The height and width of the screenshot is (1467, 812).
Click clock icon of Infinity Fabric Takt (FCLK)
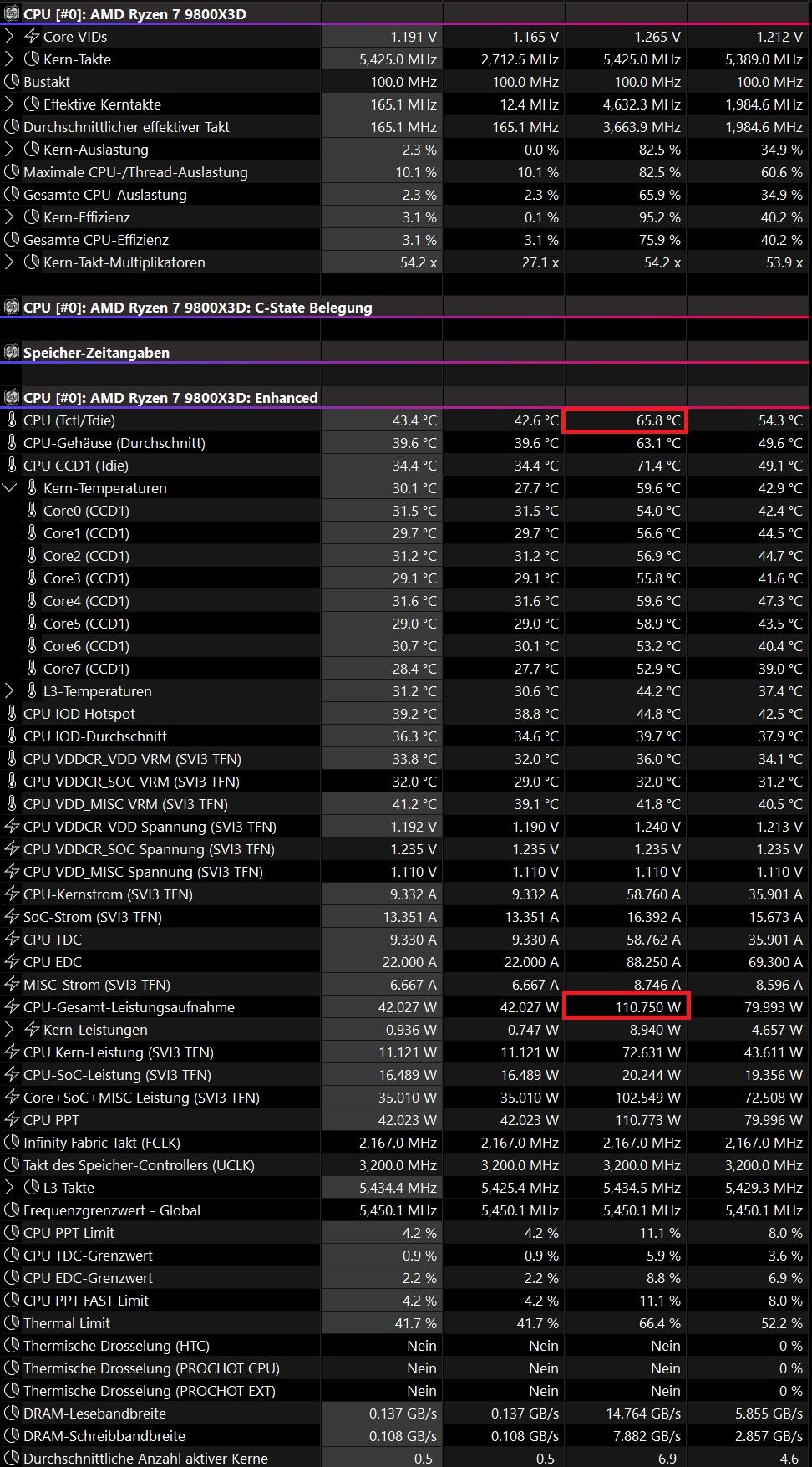pos(12,1143)
